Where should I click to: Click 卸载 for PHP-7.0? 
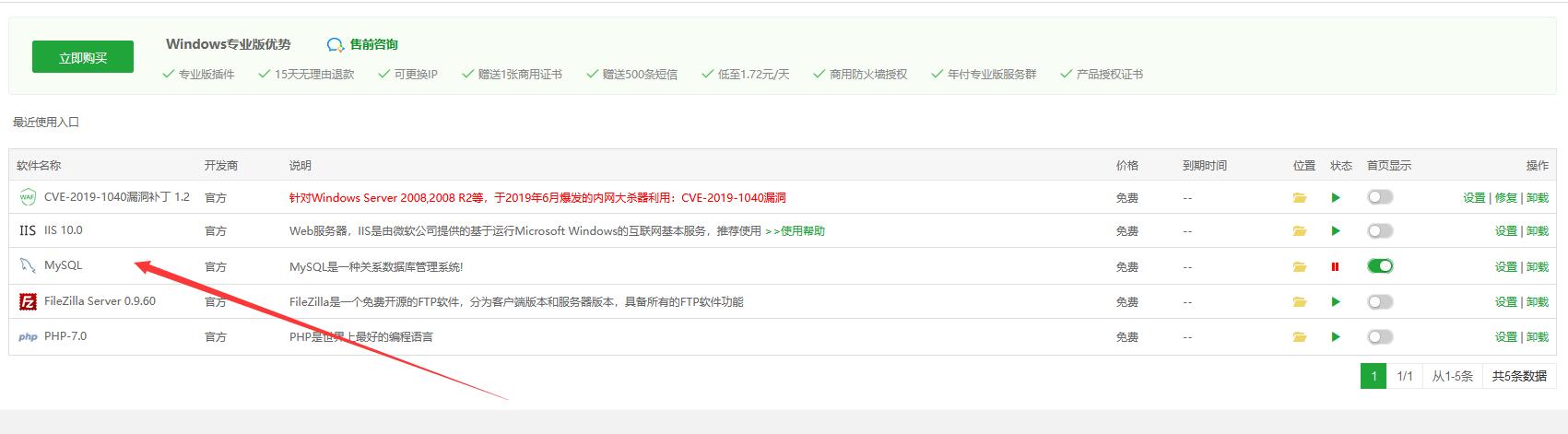click(x=1538, y=337)
